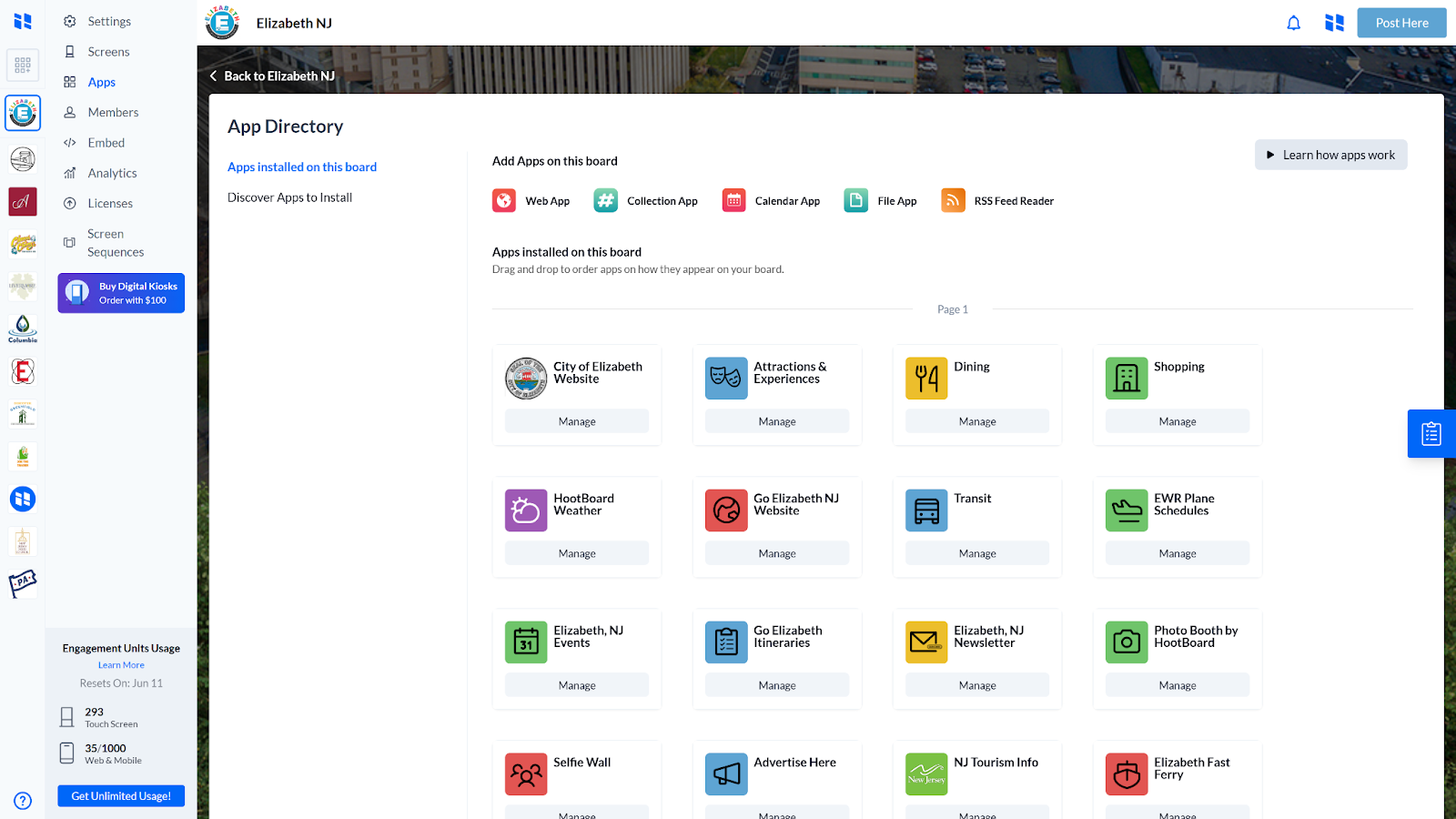This screenshot has width=1456, height=819.
Task: Click the City of Elizabeth Website seal icon
Action: click(x=526, y=379)
